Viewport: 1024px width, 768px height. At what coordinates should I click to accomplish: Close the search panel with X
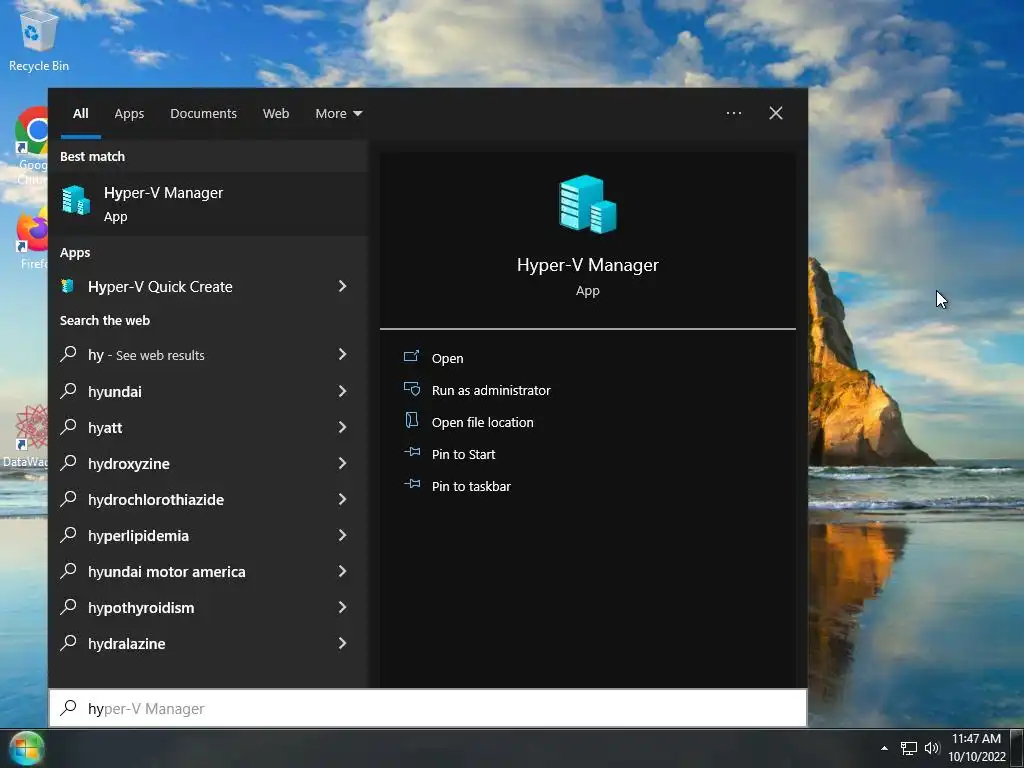tap(776, 113)
